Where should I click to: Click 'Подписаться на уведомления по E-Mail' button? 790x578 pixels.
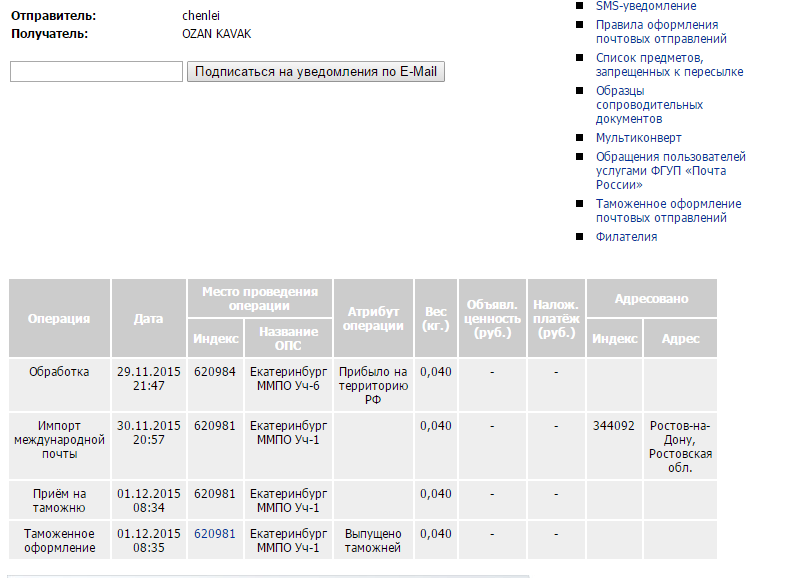click(x=316, y=72)
